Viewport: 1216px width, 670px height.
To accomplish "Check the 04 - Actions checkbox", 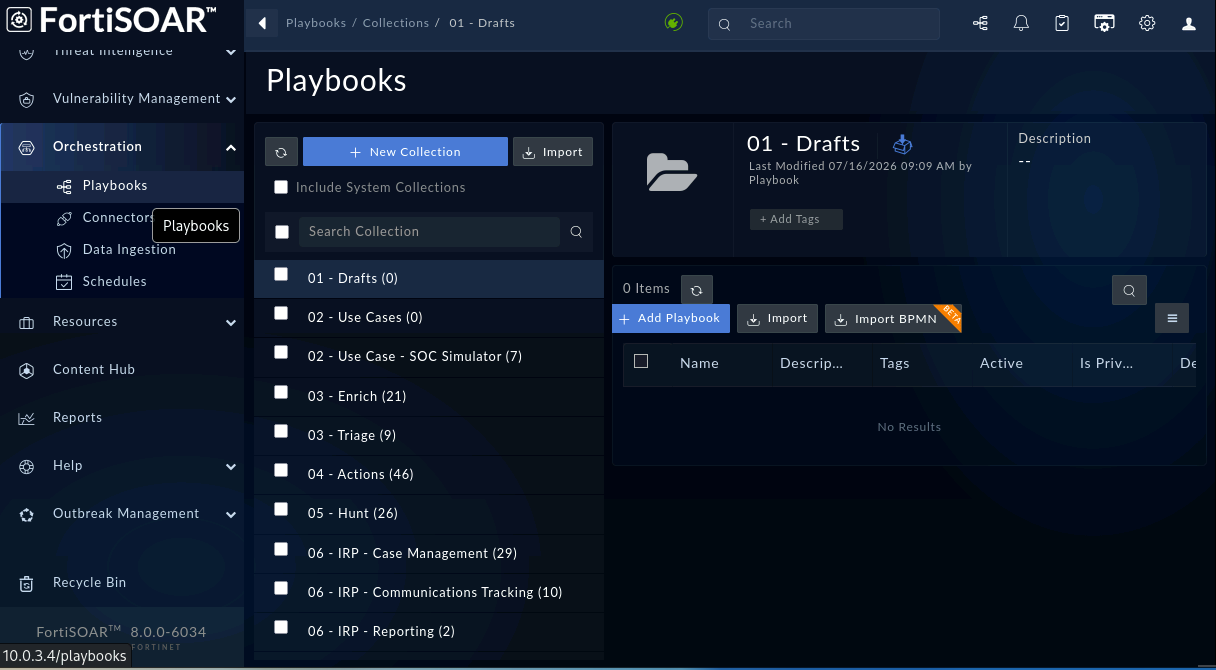I will 281,470.
